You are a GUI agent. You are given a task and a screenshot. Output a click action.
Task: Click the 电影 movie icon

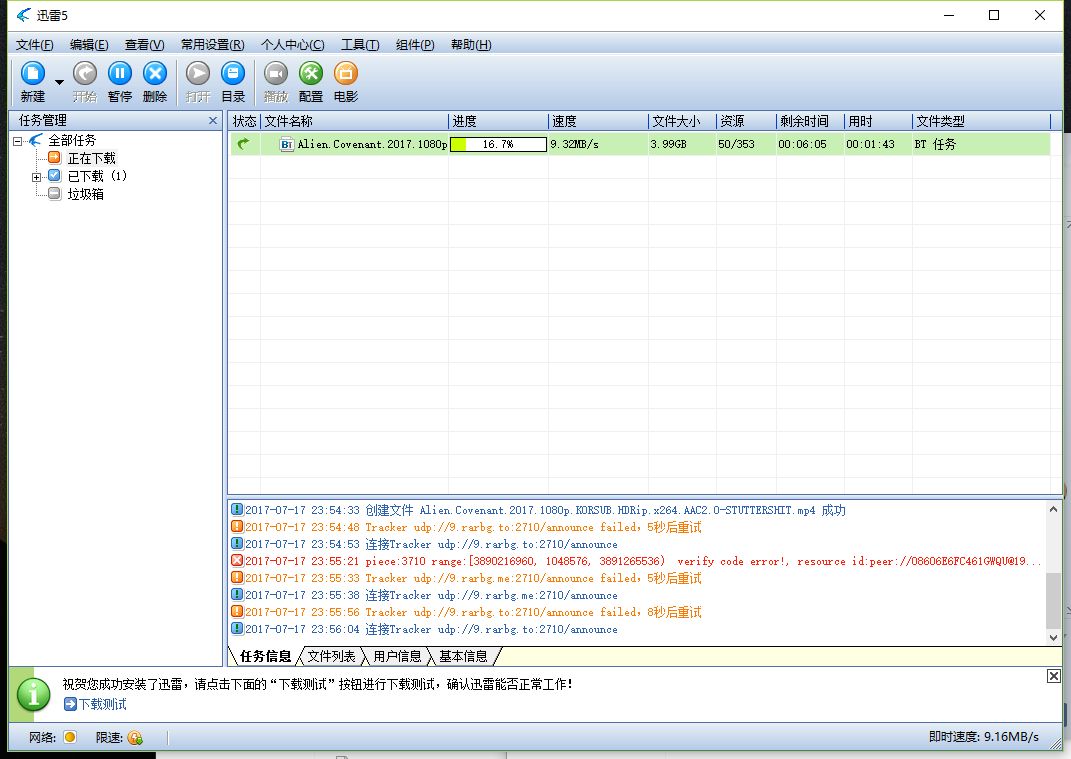346,74
